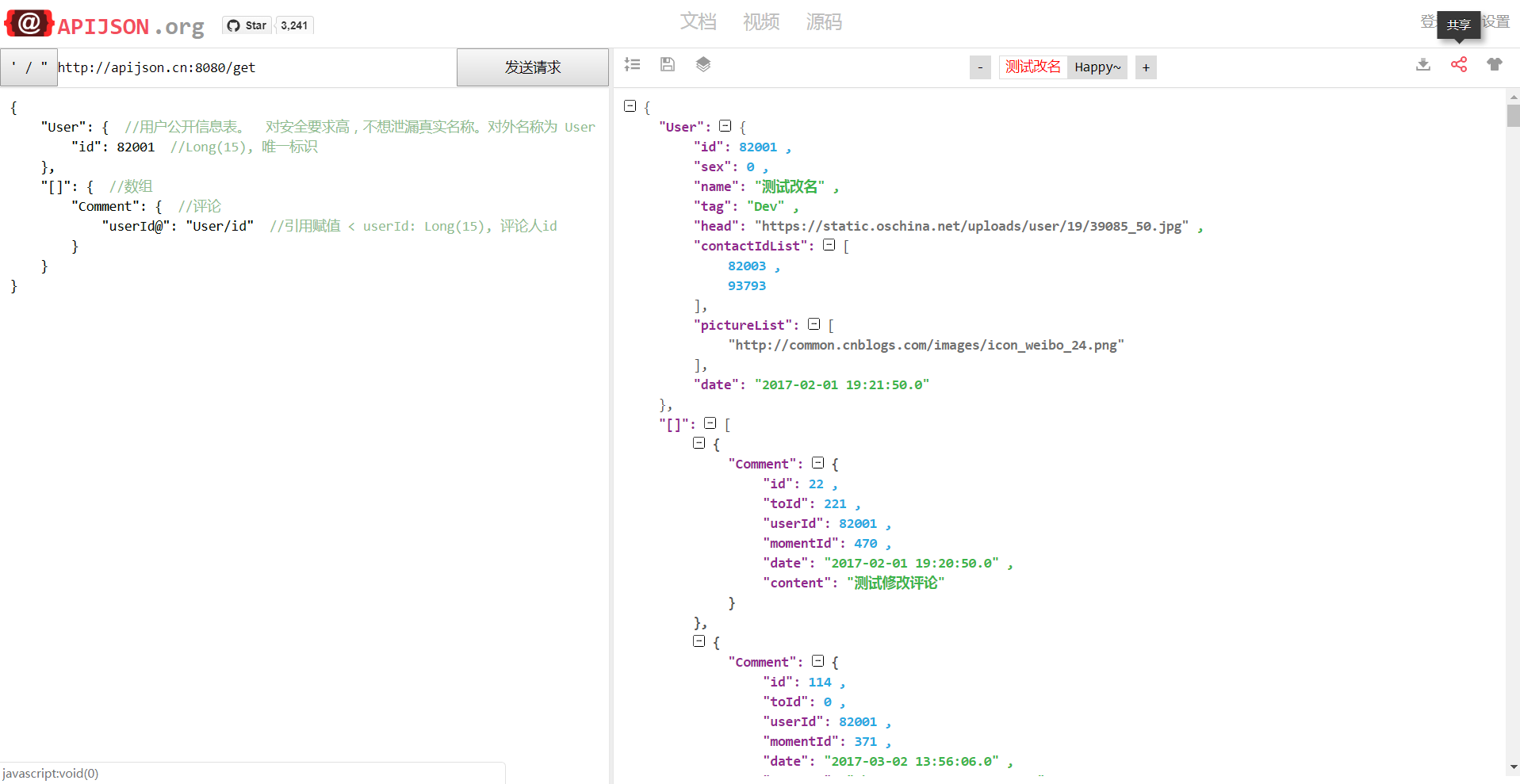Click the quote conversion ' / " button
The height and width of the screenshot is (784, 1520).
[29, 67]
